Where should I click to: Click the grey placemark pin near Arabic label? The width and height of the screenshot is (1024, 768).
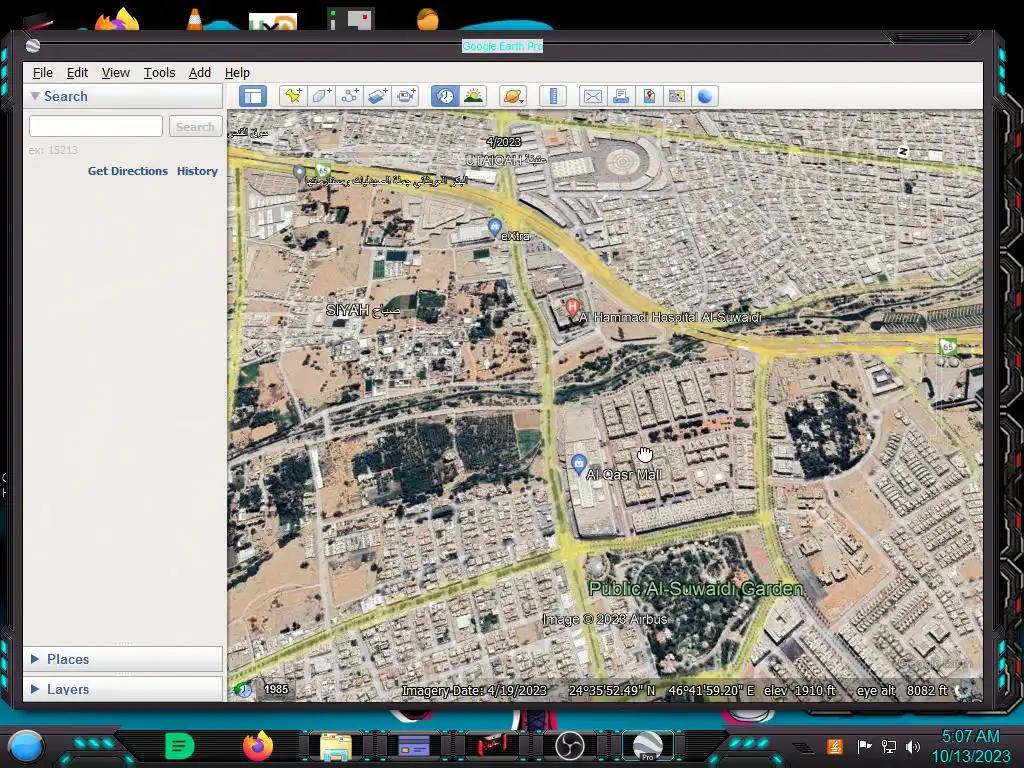pyautogui.click(x=299, y=173)
